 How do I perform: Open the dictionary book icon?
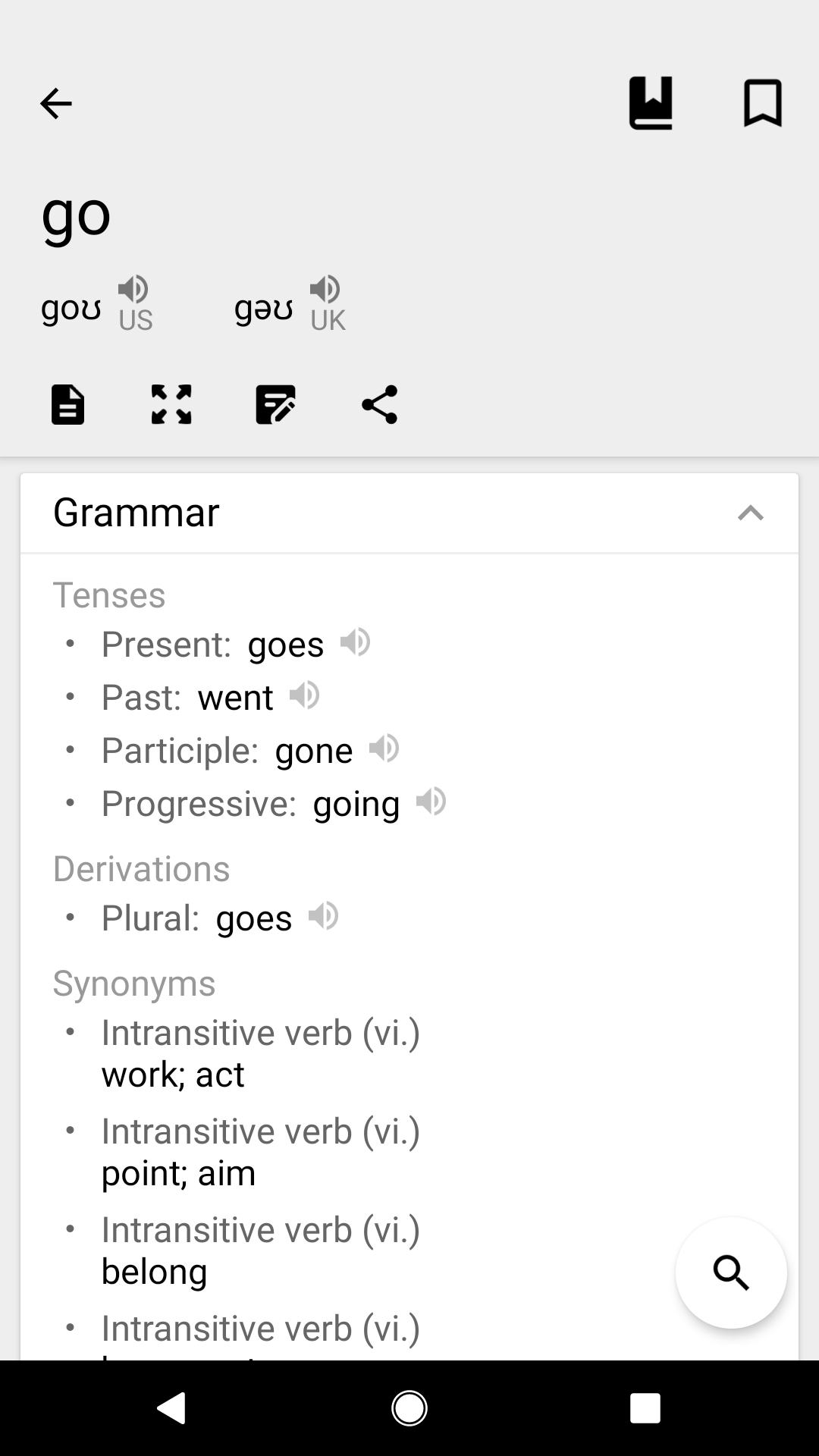click(651, 103)
